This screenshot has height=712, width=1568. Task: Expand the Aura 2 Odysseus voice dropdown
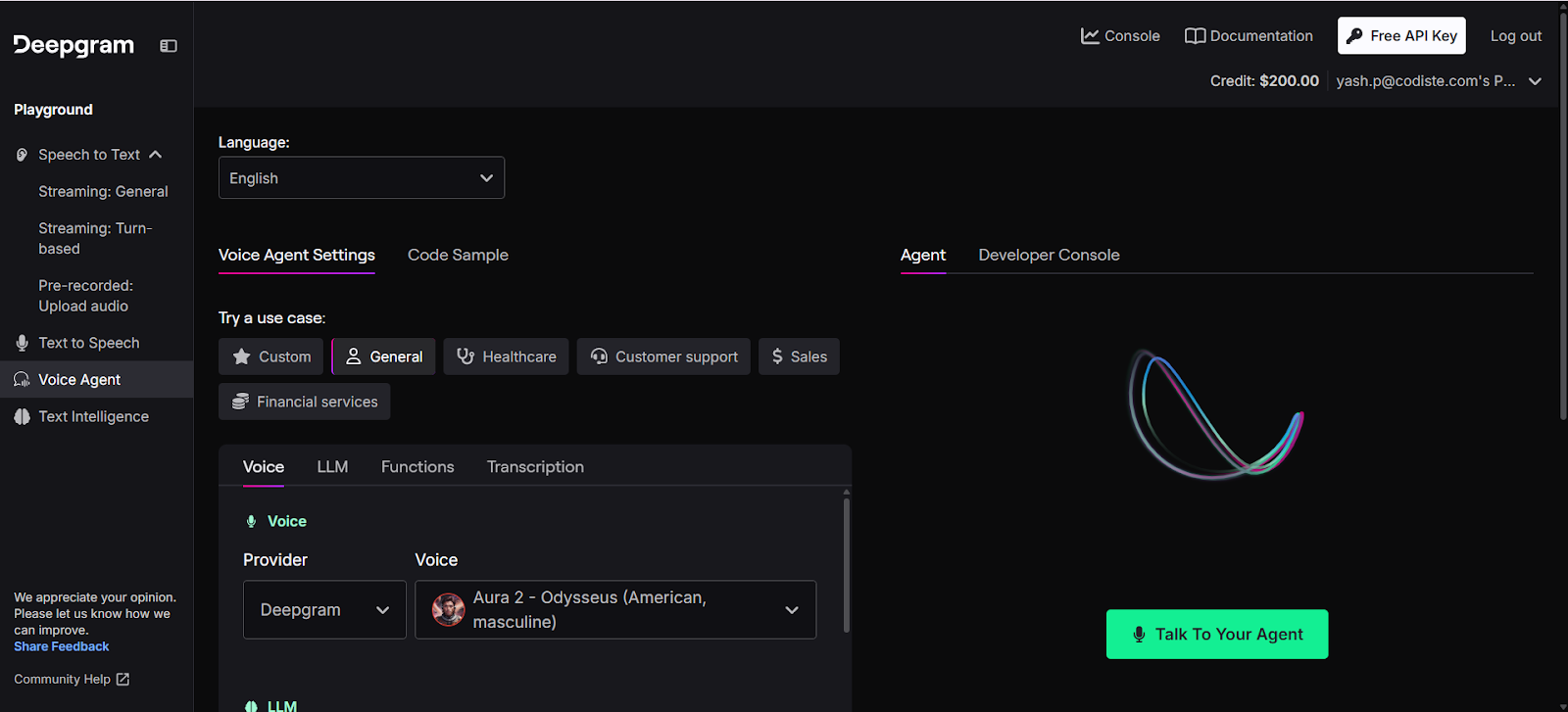tap(615, 609)
